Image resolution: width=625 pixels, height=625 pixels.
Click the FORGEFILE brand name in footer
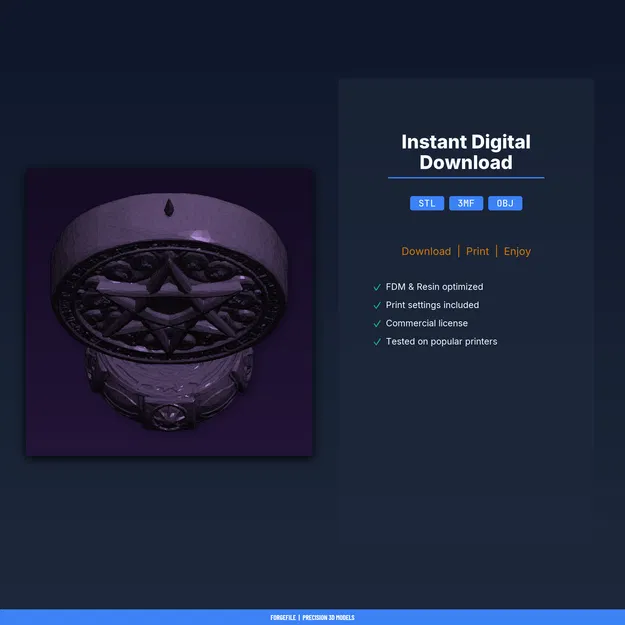pyautogui.click(x=283, y=617)
